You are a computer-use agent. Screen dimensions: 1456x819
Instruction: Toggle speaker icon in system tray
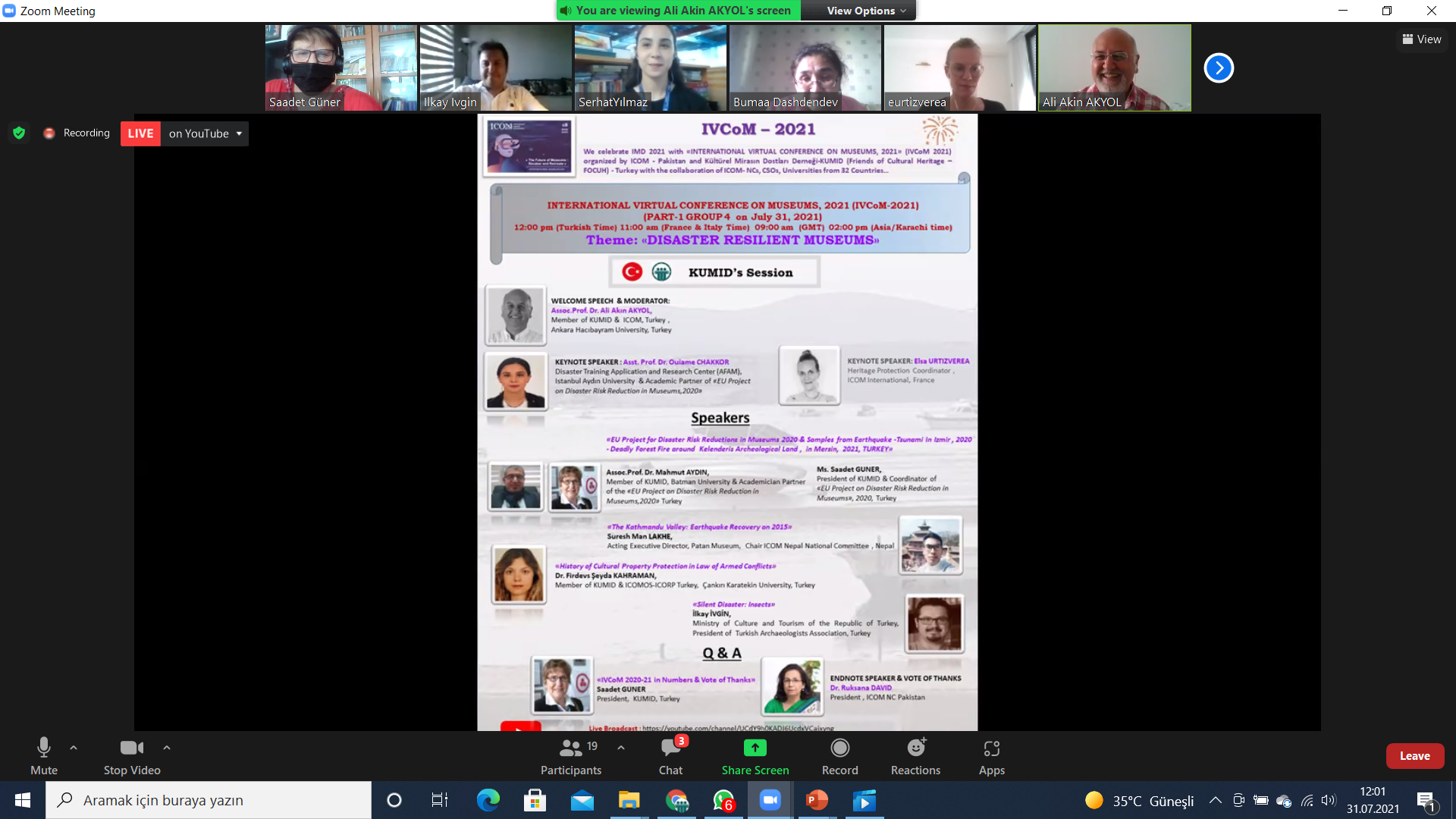[x=1328, y=800]
